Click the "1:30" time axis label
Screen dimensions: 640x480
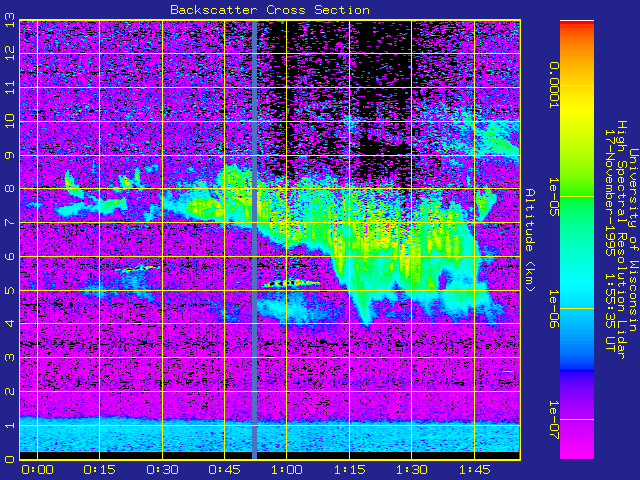coord(412,470)
